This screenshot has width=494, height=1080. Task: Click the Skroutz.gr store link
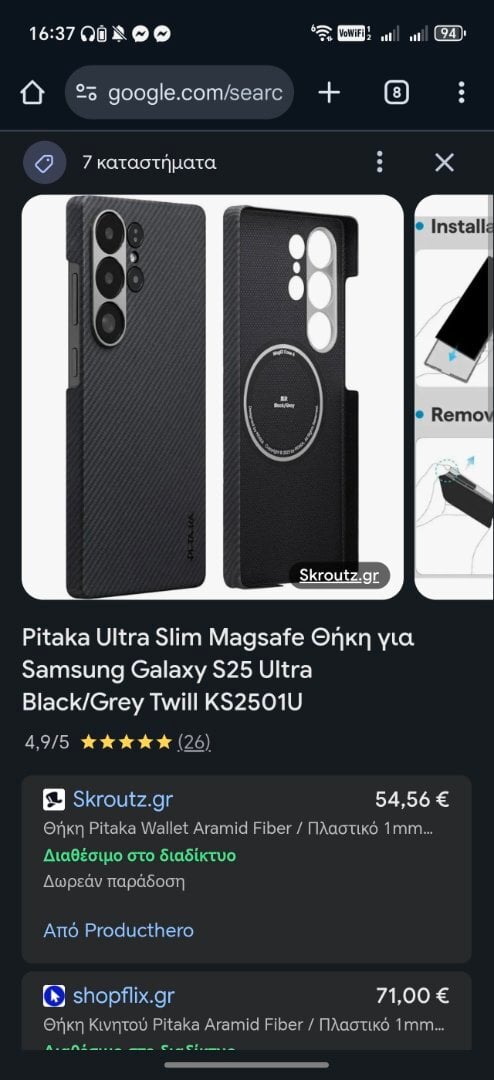pos(123,800)
